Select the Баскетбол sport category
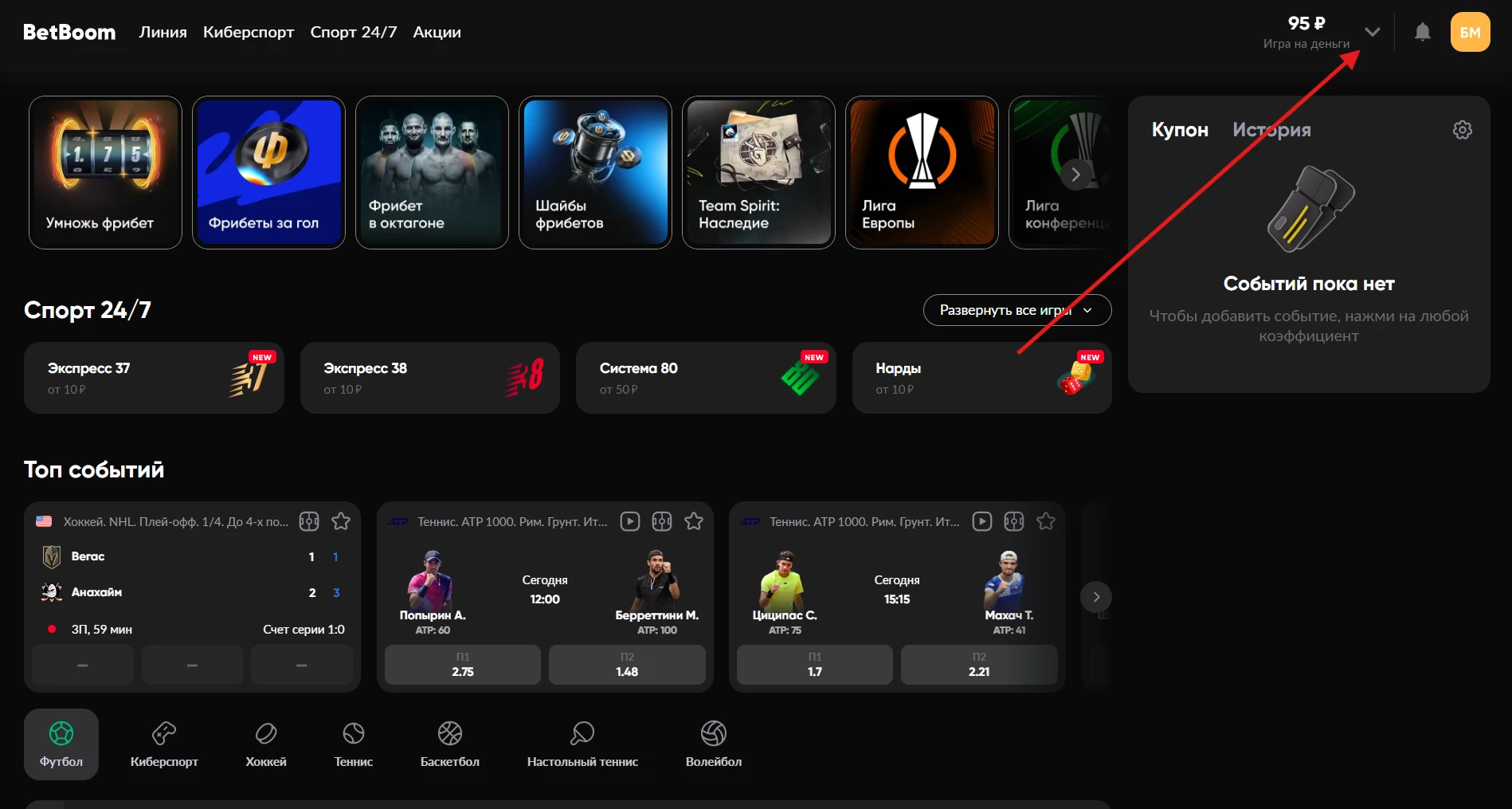Viewport: 1512px width, 809px height. [x=450, y=744]
